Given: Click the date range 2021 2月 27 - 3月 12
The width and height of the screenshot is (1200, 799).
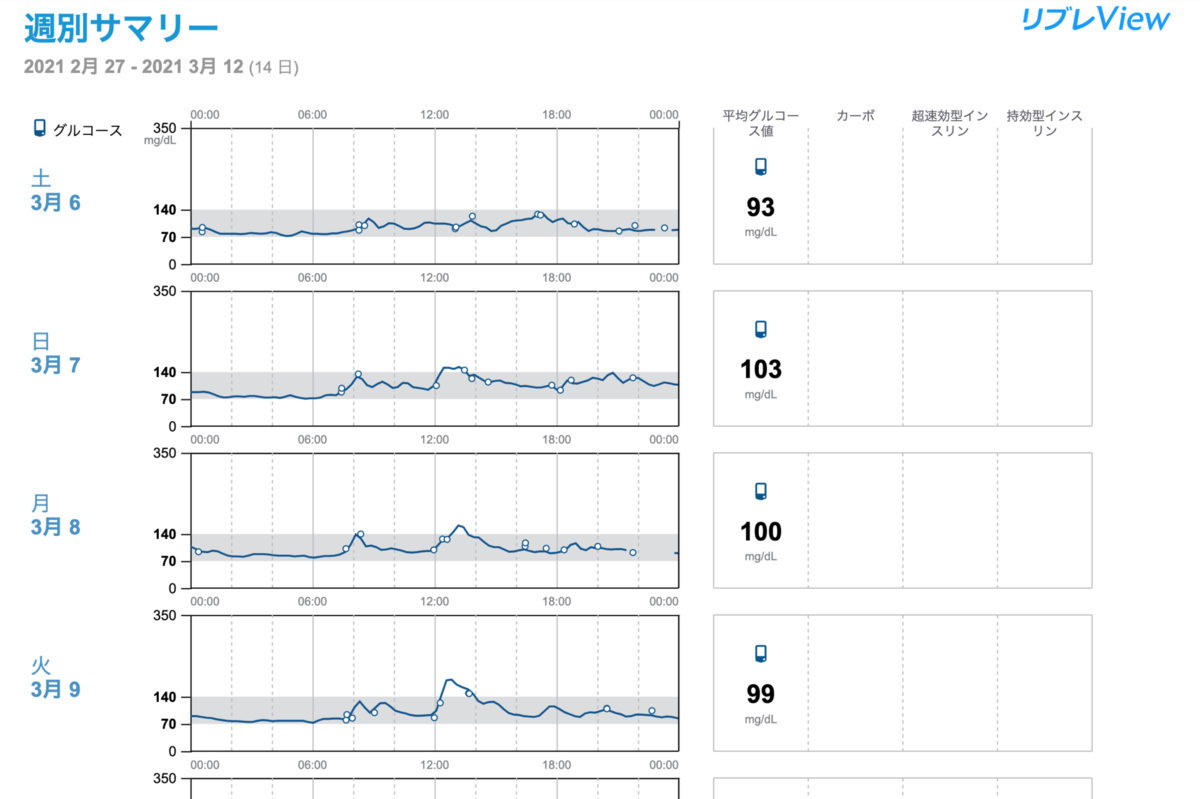Looking at the screenshot, I should (161, 68).
